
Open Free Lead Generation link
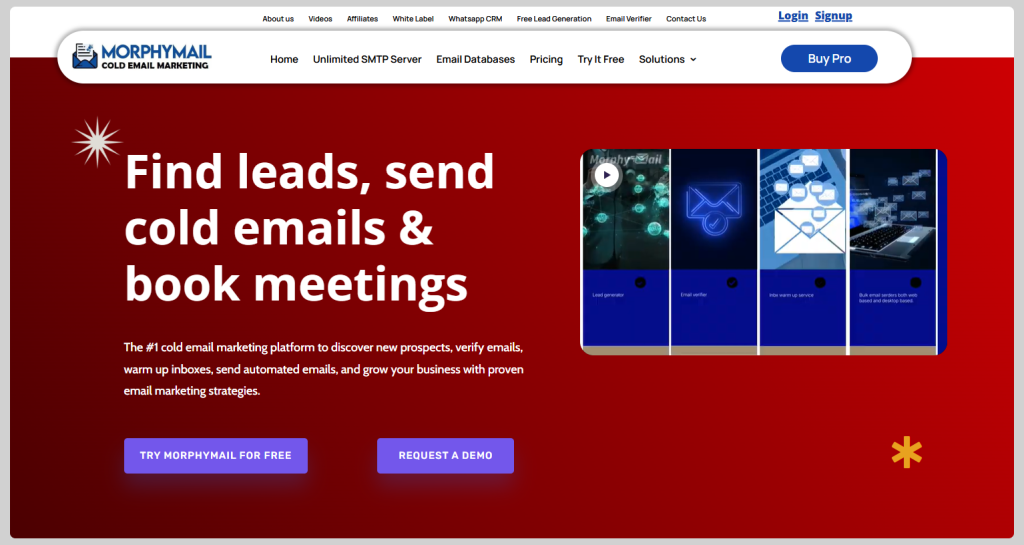pos(554,19)
